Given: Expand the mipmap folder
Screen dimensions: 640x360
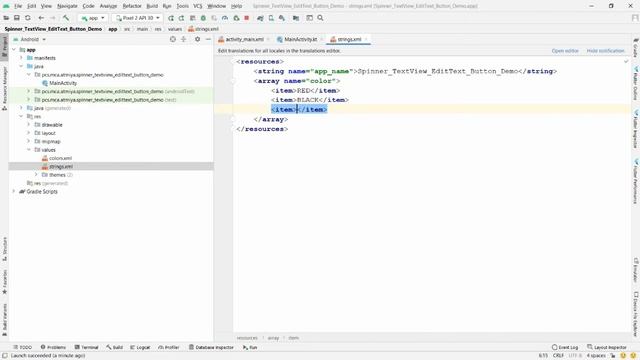Looking at the screenshot, I should tap(29, 141).
